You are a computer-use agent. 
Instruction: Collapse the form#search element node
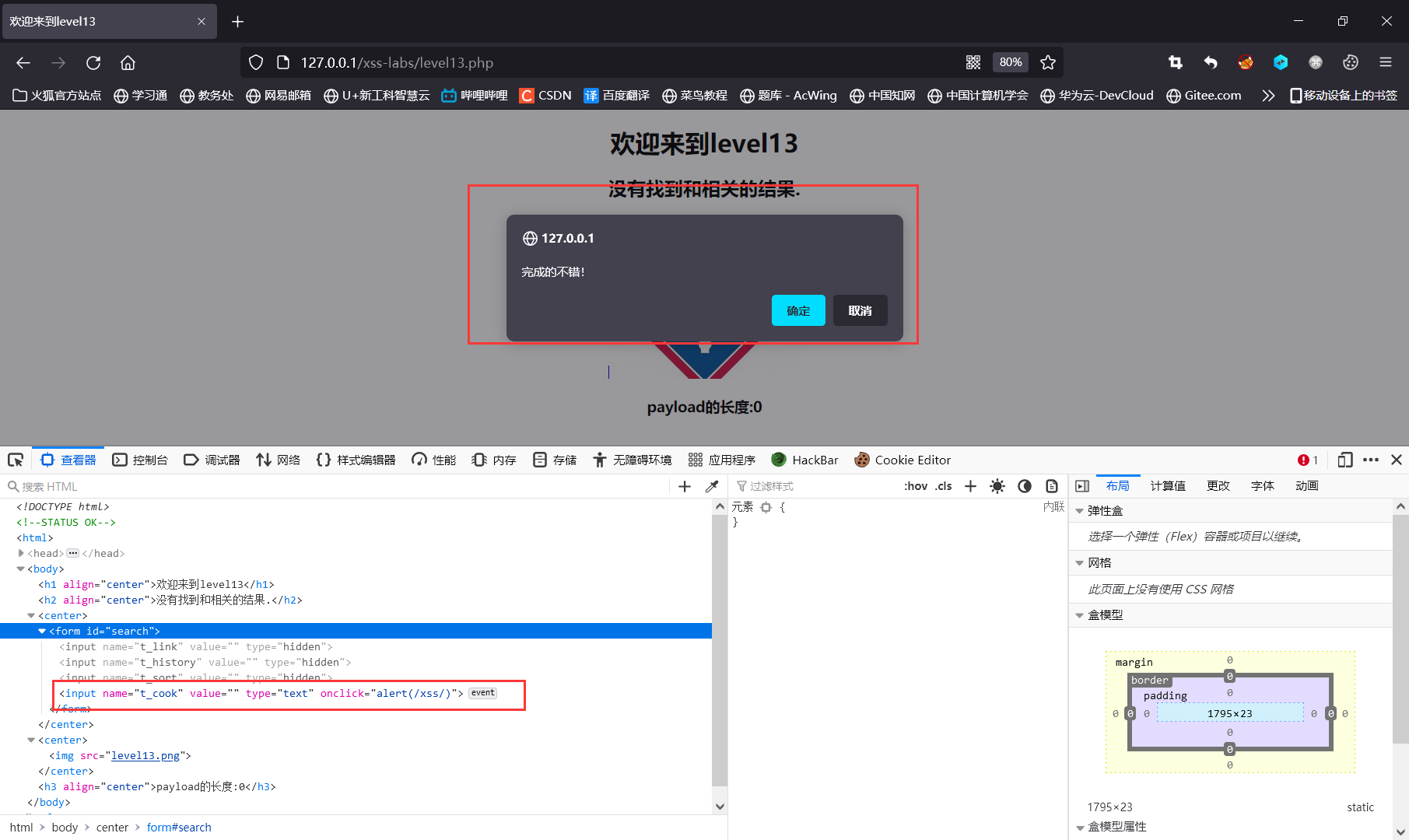click(41, 631)
